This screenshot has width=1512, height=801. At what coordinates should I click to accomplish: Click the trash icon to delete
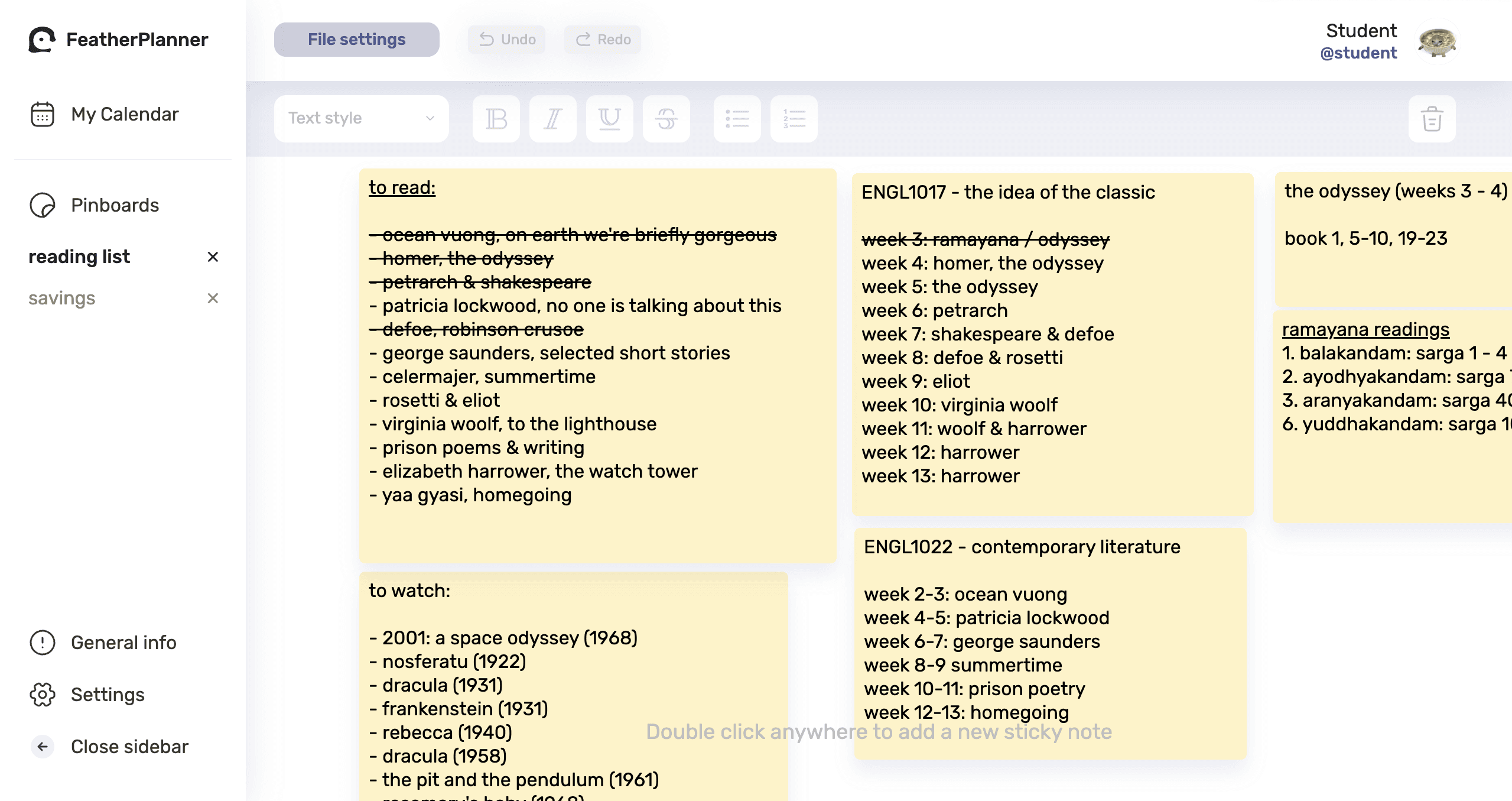pyautogui.click(x=1432, y=119)
